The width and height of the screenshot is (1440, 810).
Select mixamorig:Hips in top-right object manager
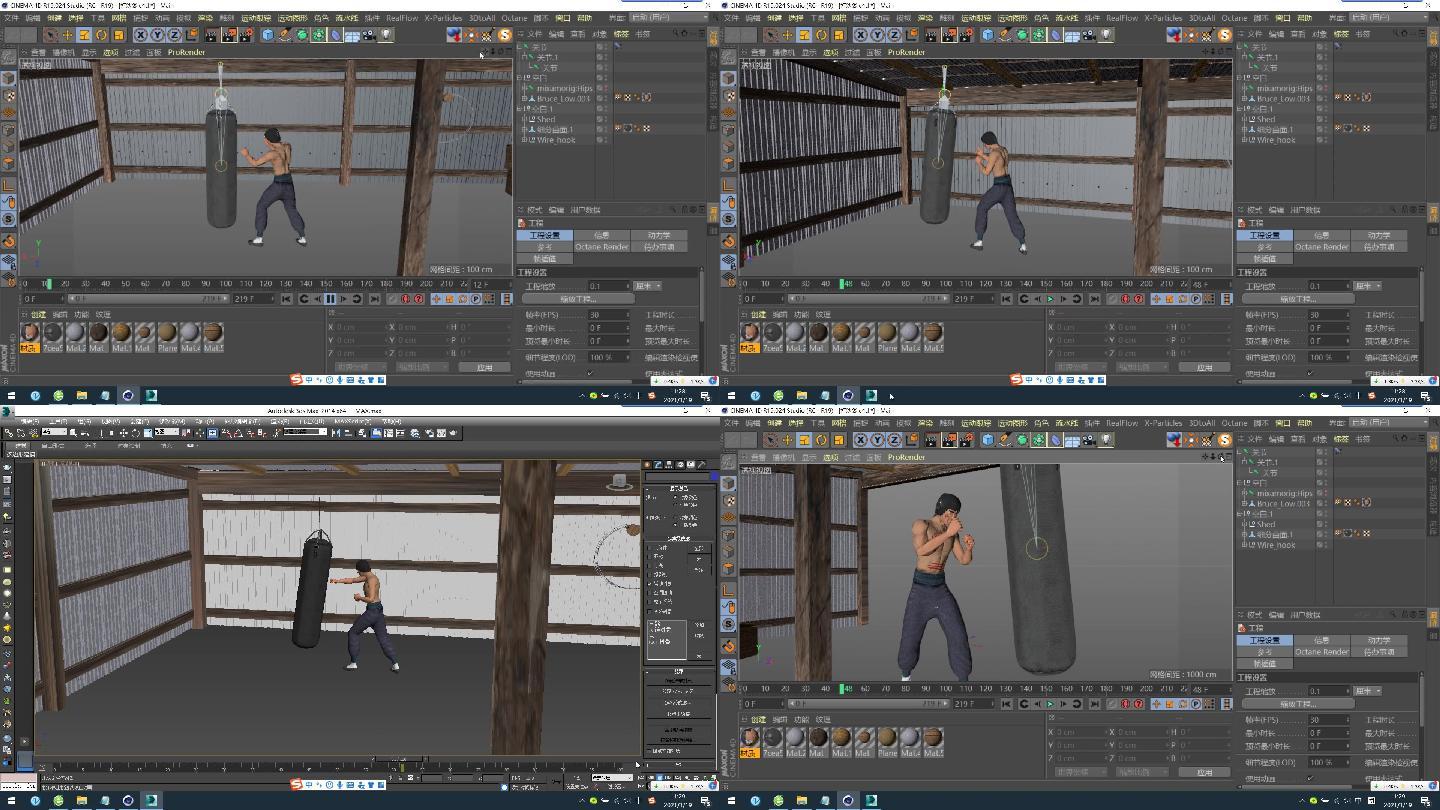pos(1285,88)
